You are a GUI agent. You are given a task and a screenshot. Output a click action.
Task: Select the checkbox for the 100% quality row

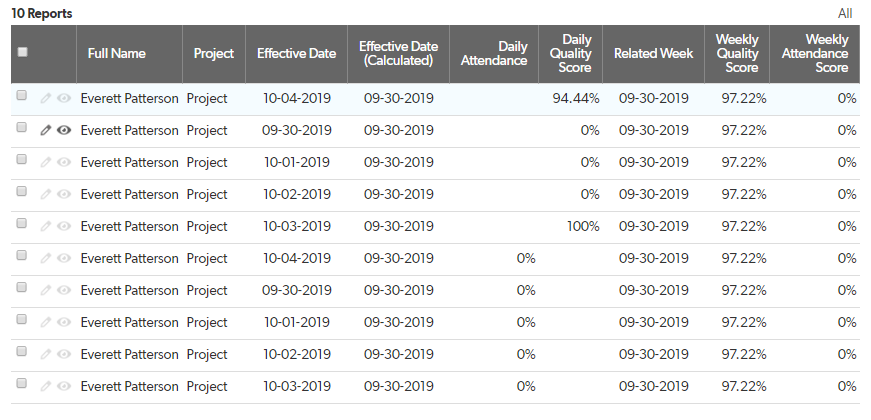tap(22, 225)
